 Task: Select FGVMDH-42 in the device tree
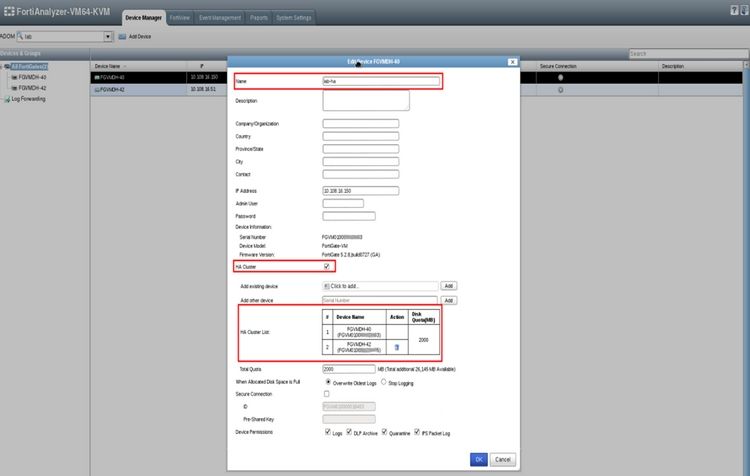point(32,88)
